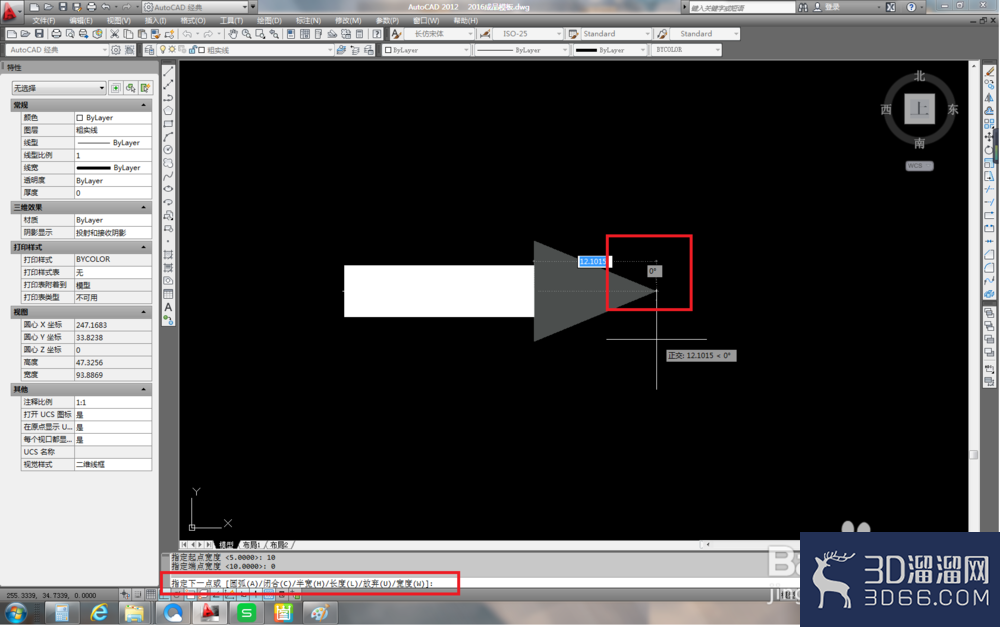Click the Cut scissors icon
Viewport: 1000px width, 627px height.
click(x=114, y=34)
